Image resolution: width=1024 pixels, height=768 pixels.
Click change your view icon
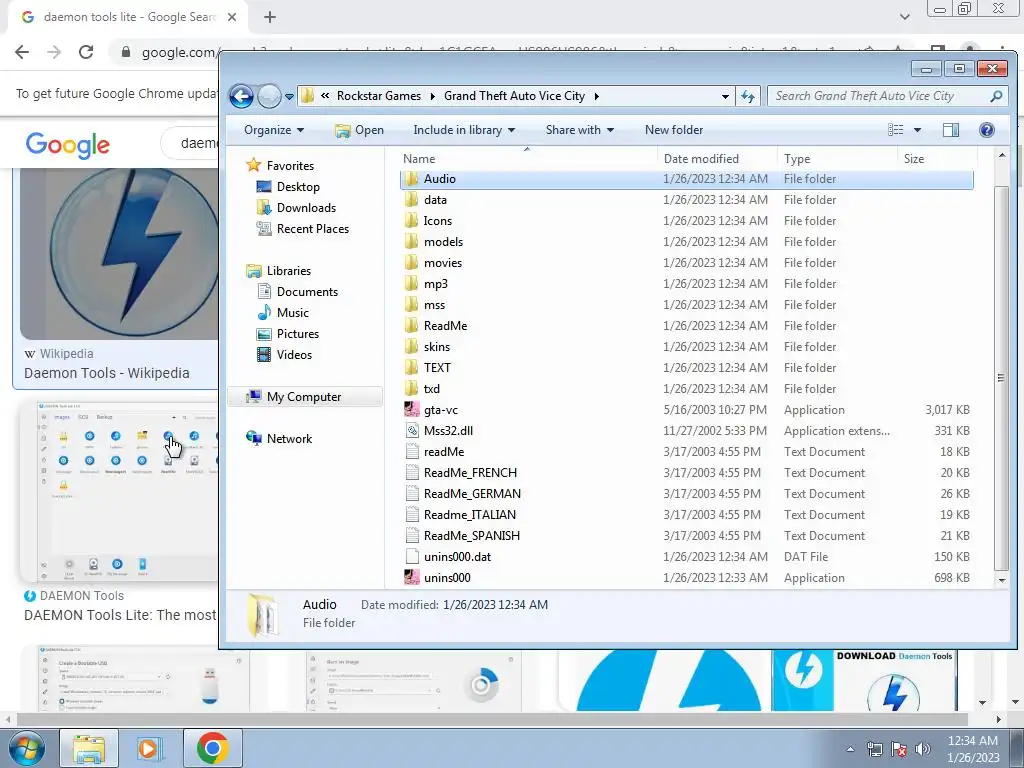click(x=896, y=130)
